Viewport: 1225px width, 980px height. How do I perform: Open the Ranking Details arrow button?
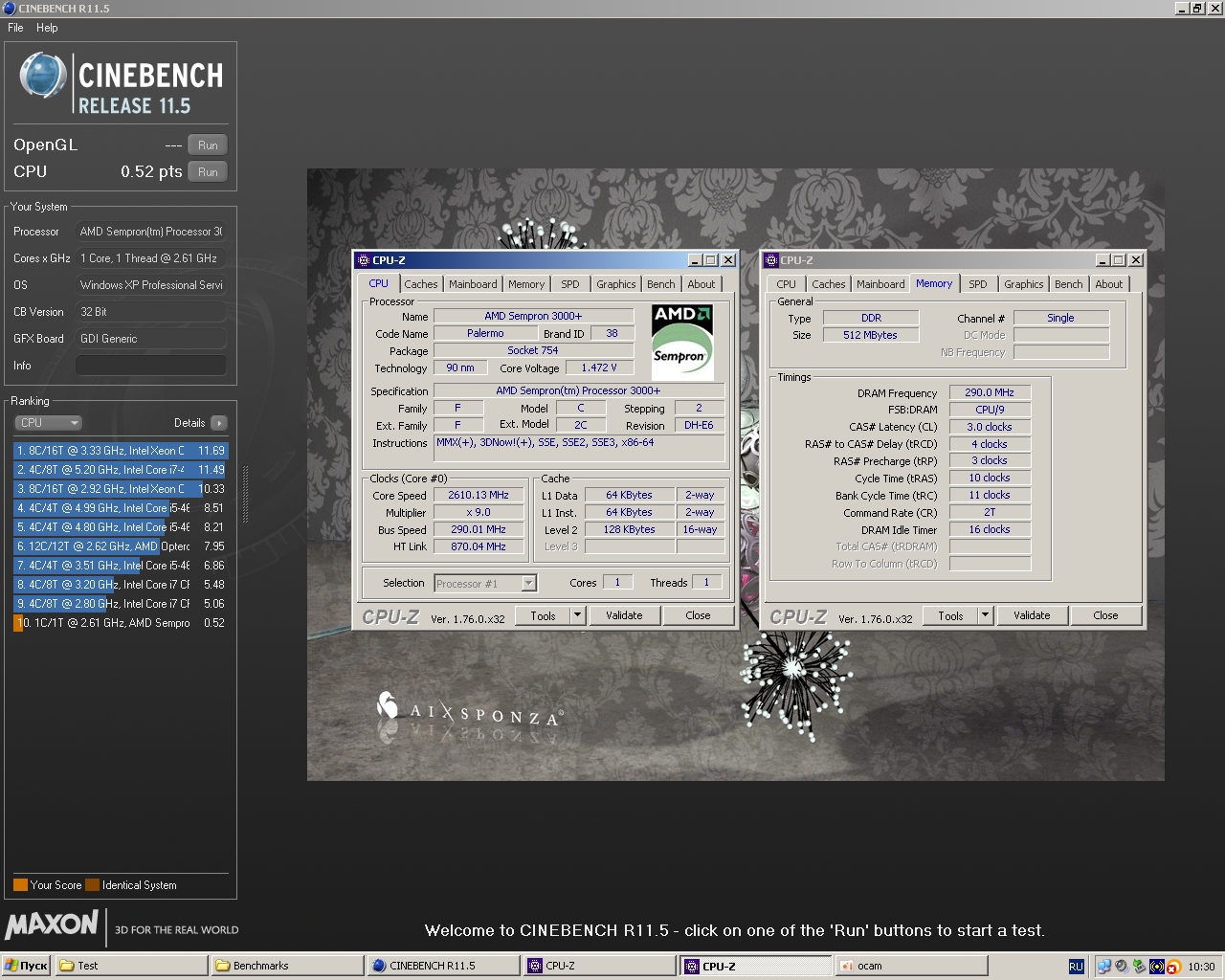[219, 423]
